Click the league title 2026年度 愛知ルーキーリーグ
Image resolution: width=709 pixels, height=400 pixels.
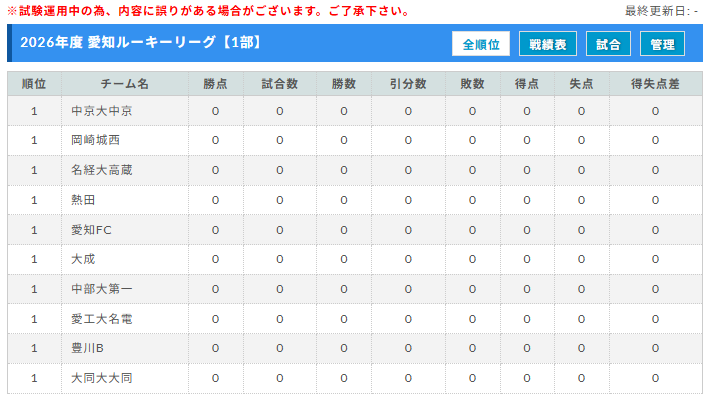(x=140, y=45)
